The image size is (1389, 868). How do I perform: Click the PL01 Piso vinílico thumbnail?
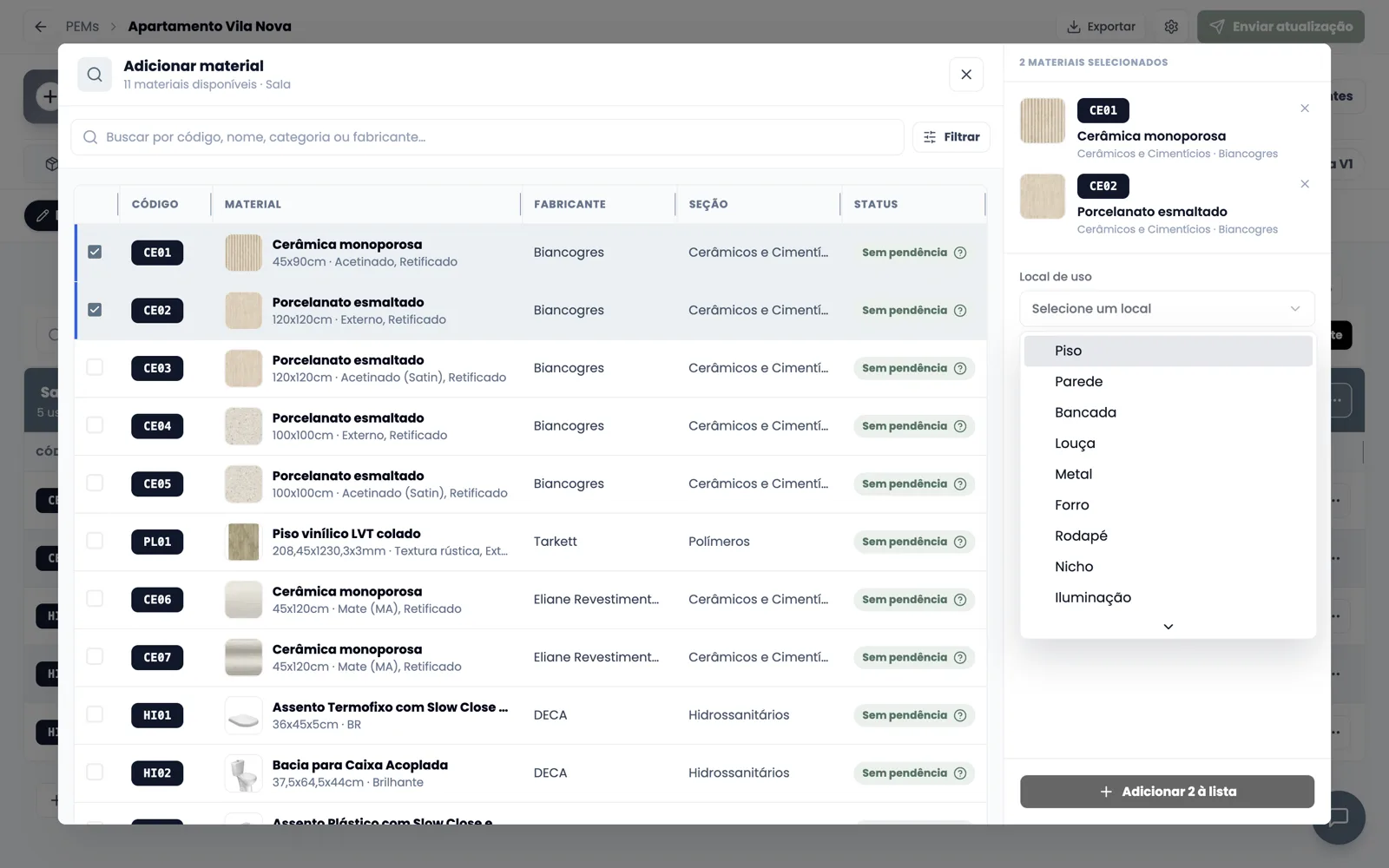[x=243, y=542]
